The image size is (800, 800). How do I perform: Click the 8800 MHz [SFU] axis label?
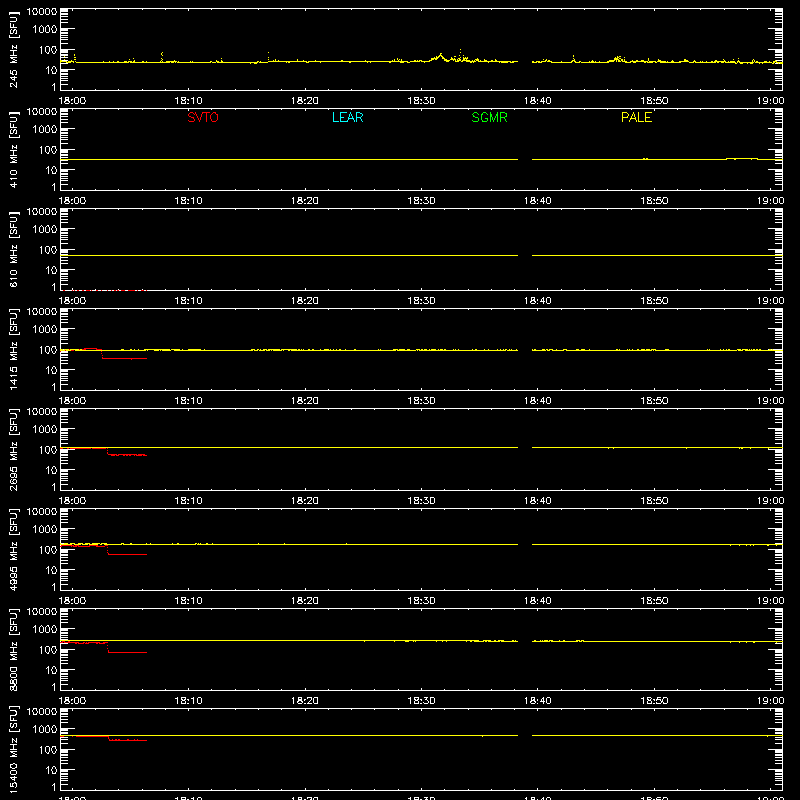(x=14, y=649)
